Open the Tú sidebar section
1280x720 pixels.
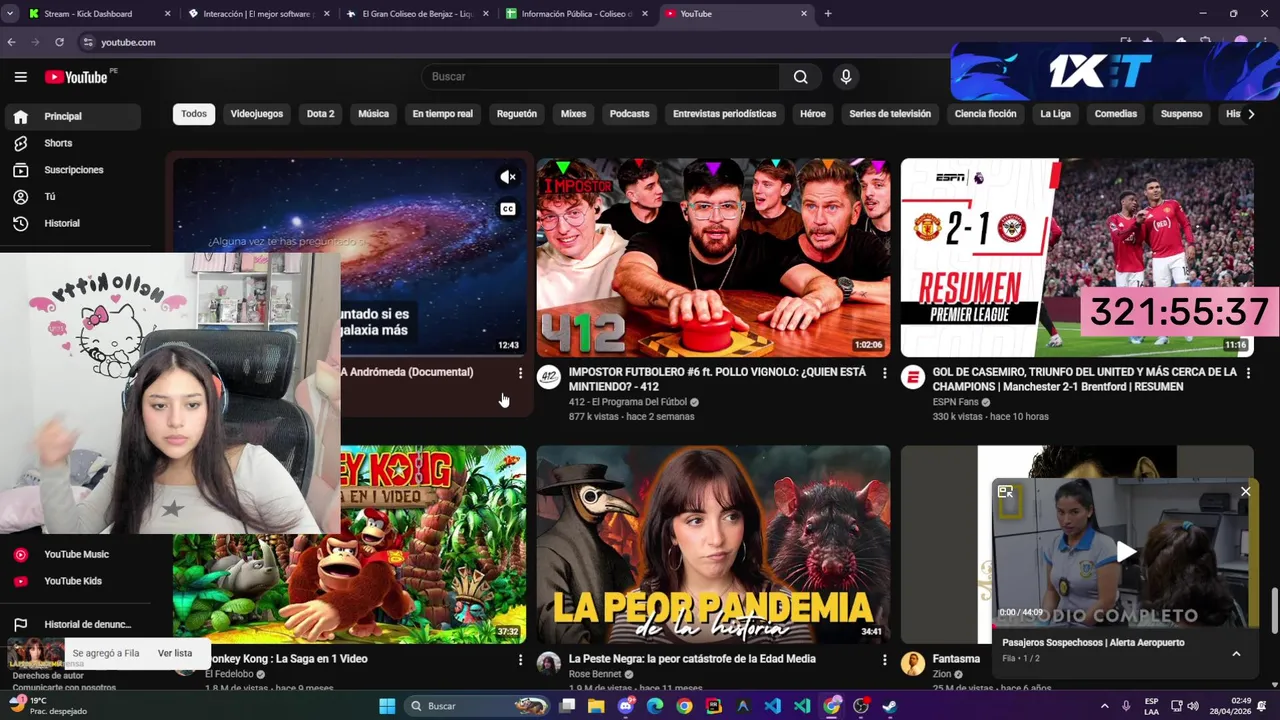point(71,197)
